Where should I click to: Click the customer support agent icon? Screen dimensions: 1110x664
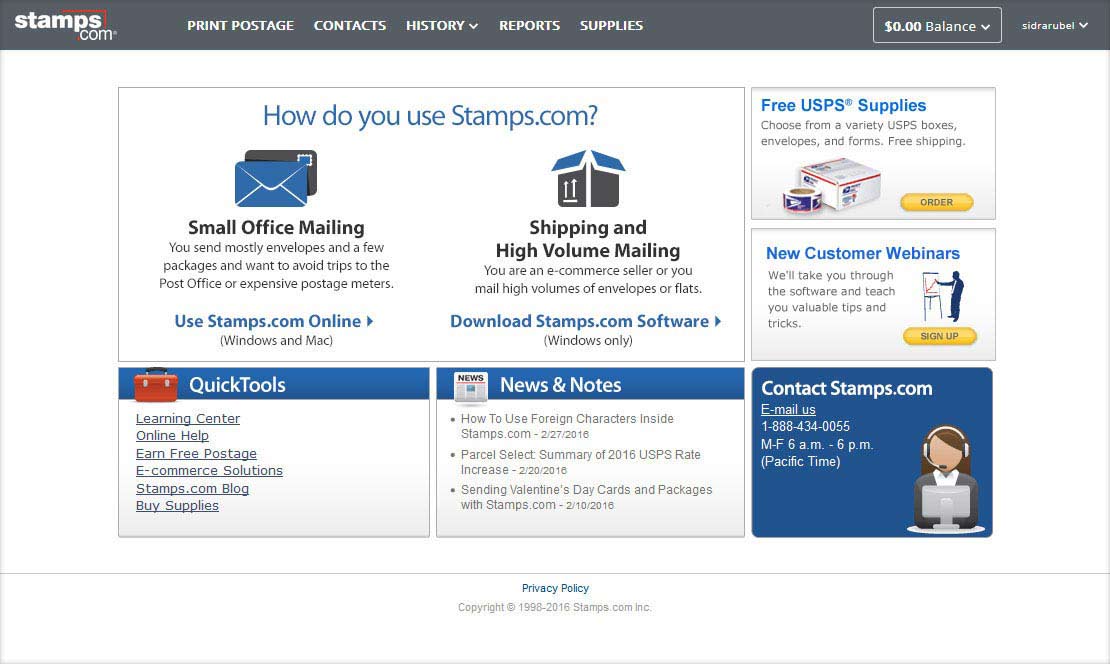click(x=946, y=479)
